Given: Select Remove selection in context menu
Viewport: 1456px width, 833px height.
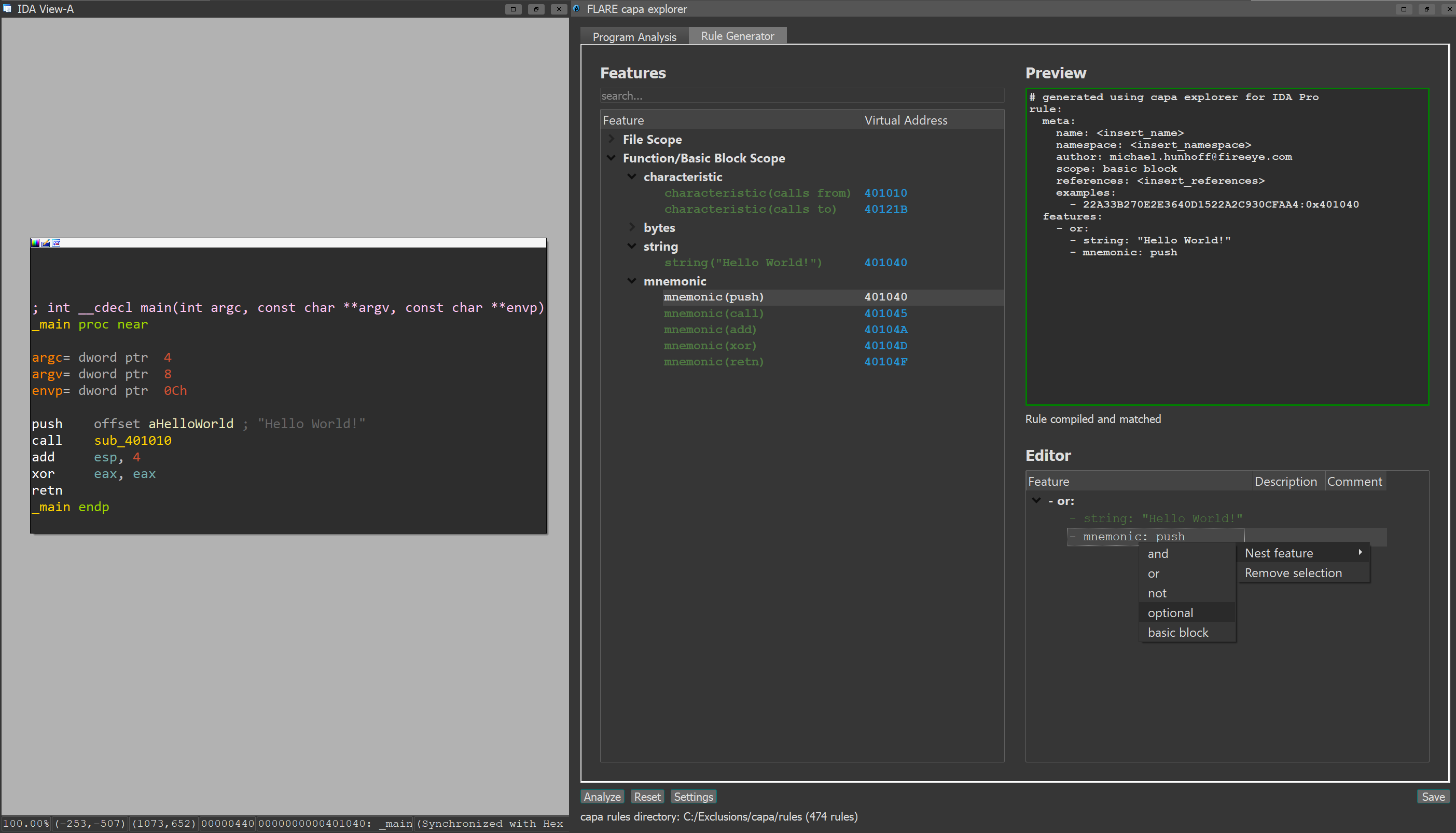Looking at the screenshot, I should pyautogui.click(x=1293, y=572).
